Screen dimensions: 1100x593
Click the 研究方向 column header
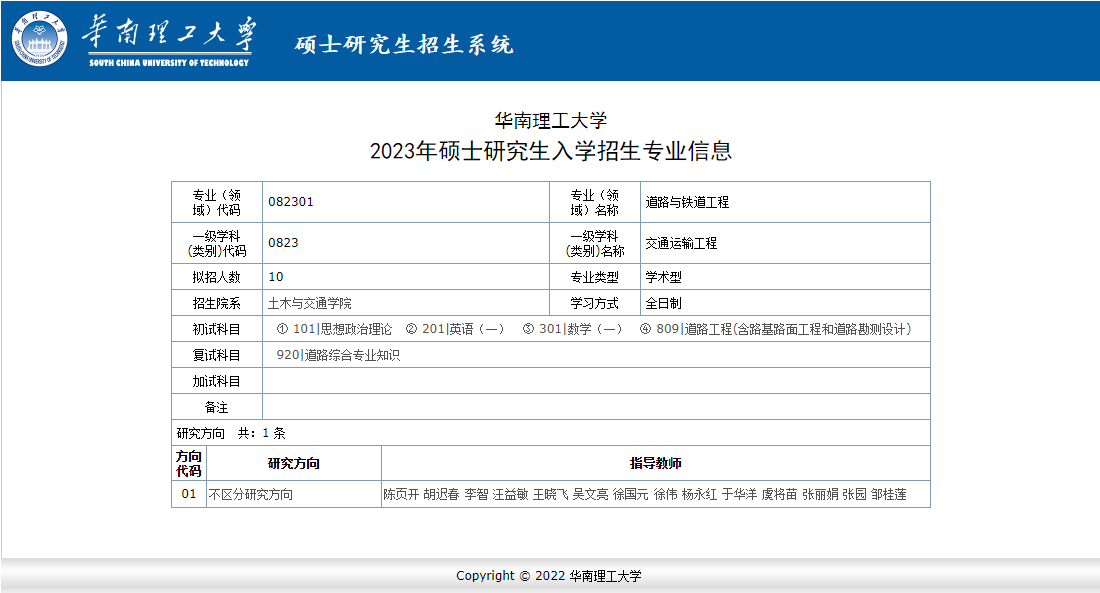(294, 463)
